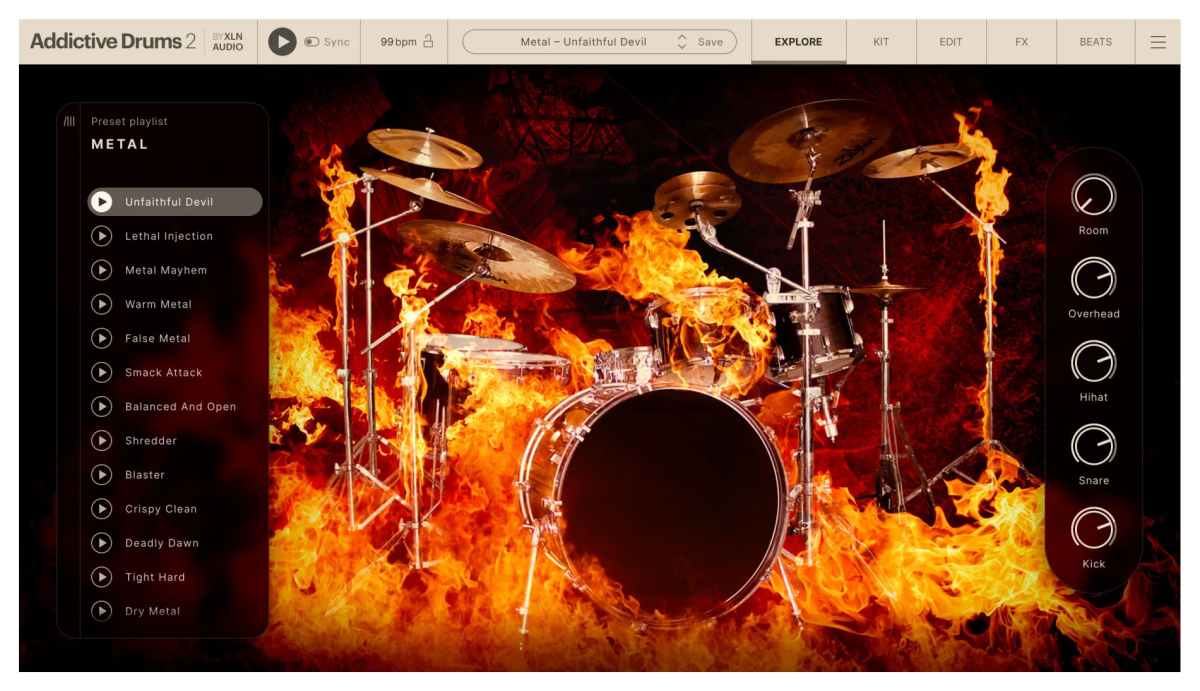1200x691 pixels.
Task: Open the EDIT tab
Action: pyautogui.click(x=951, y=42)
